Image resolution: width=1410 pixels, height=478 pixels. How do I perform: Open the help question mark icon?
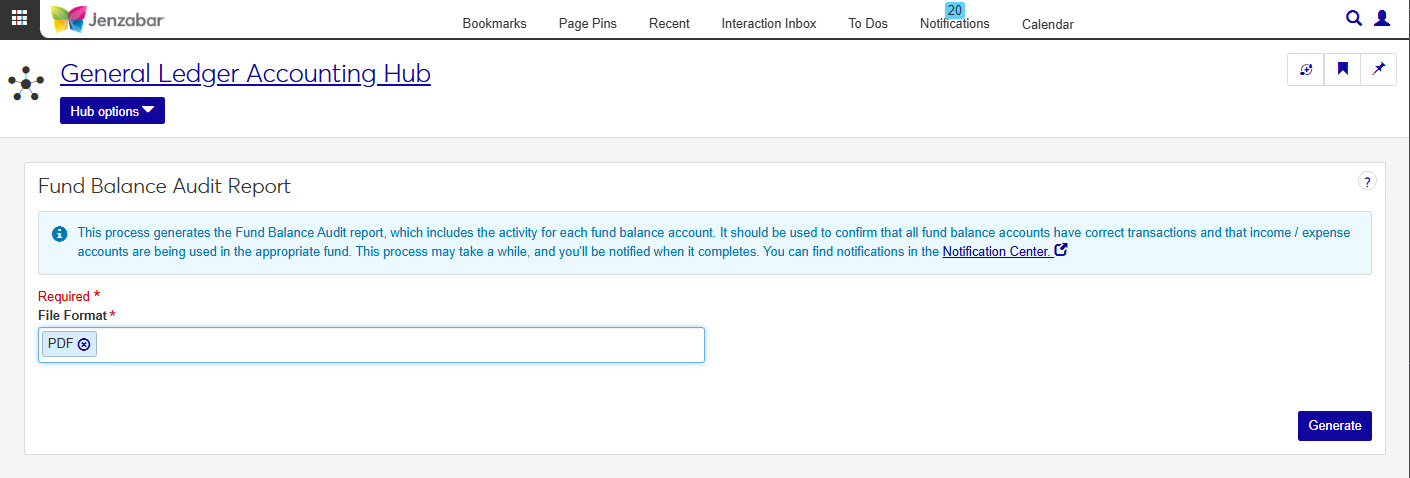1367,181
